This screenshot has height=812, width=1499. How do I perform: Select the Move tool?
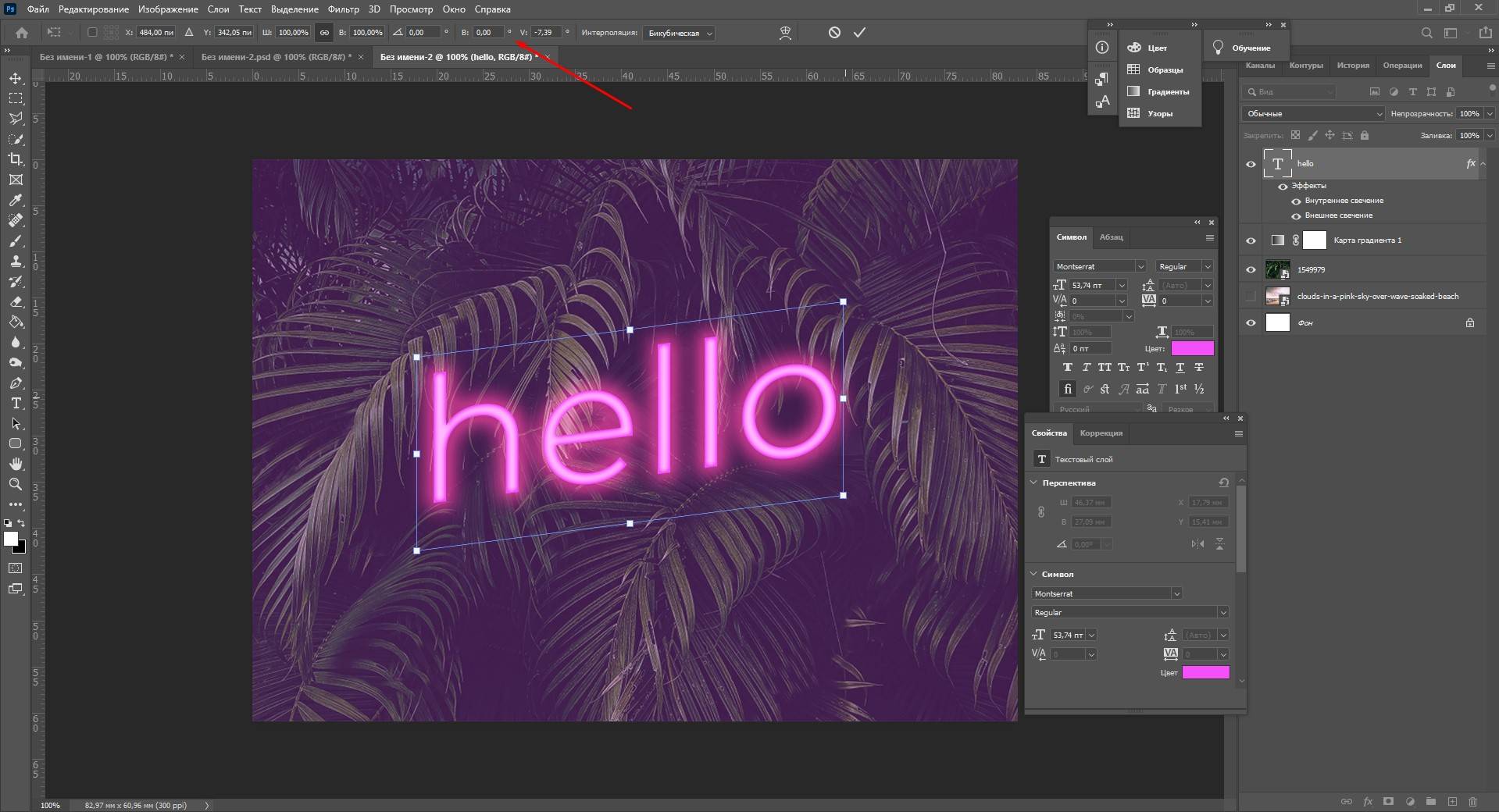point(16,78)
